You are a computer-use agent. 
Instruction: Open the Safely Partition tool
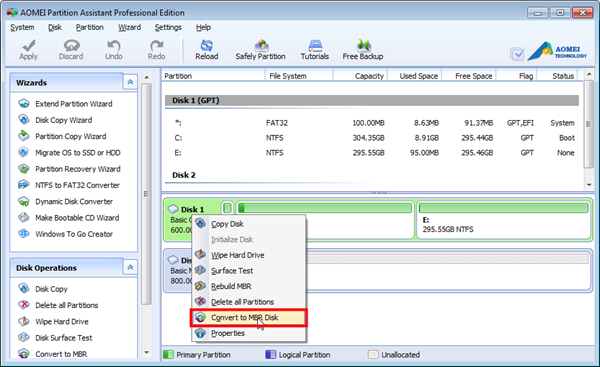(261, 50)
